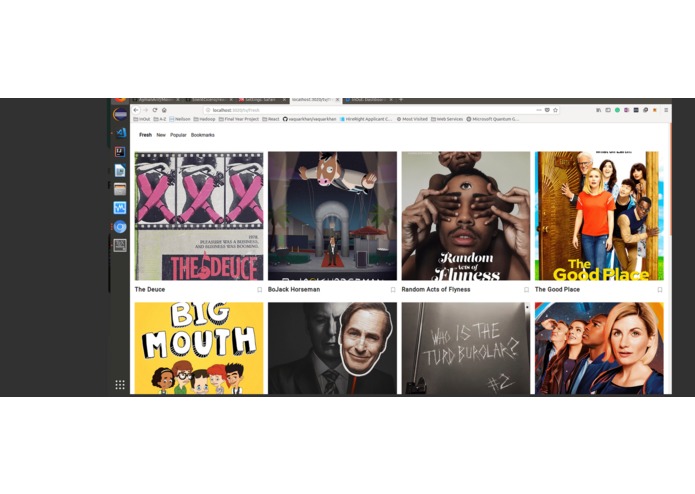The height and width of the screenshot is (494, 695).
Task: Open The Deuce poster
Action: pyautogui.click(x=199, y=216)
